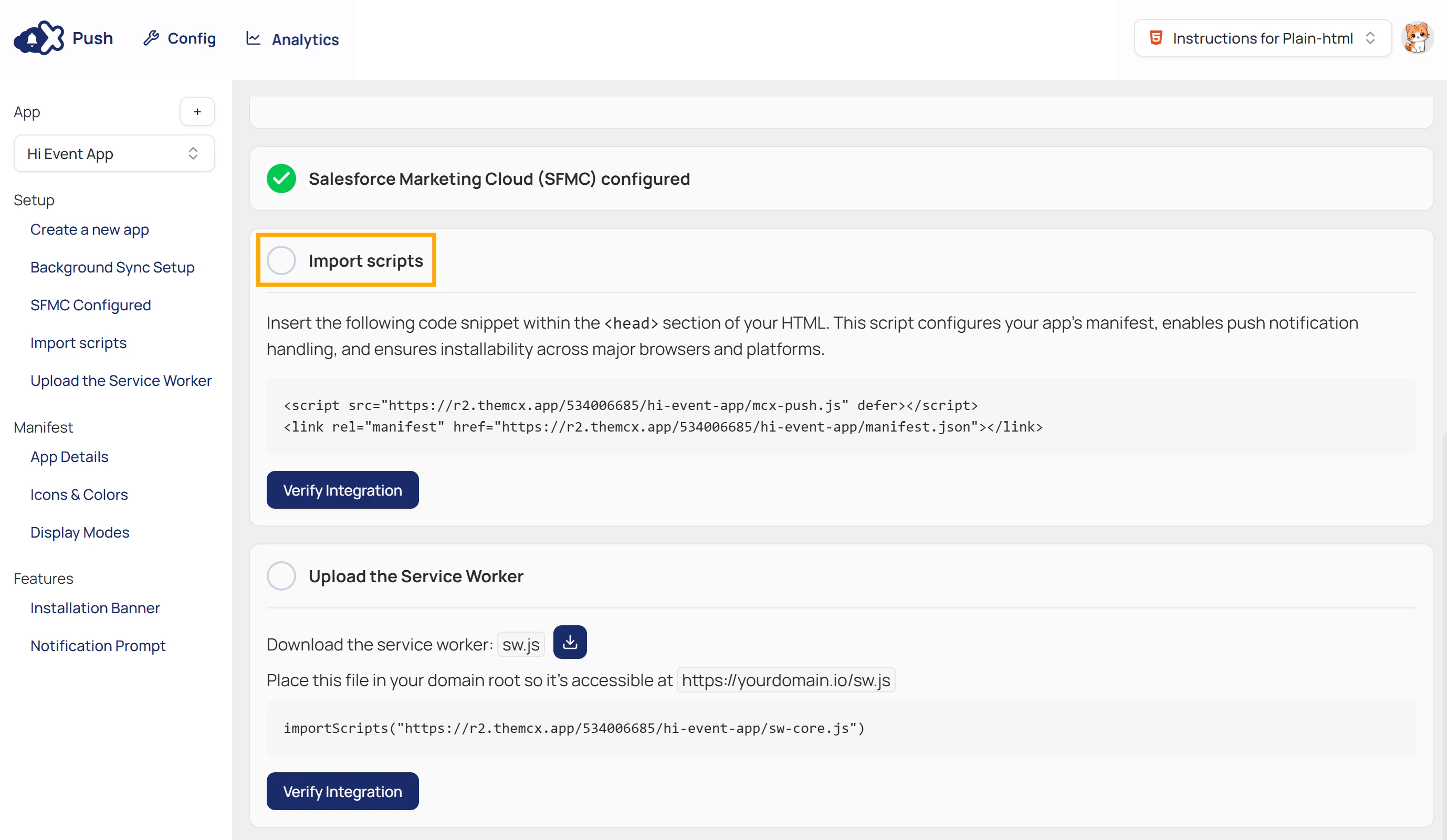The width and height of the screenshot is (1447, 840).
Task: Open the Config wrench icon
Action: [151, 38]
